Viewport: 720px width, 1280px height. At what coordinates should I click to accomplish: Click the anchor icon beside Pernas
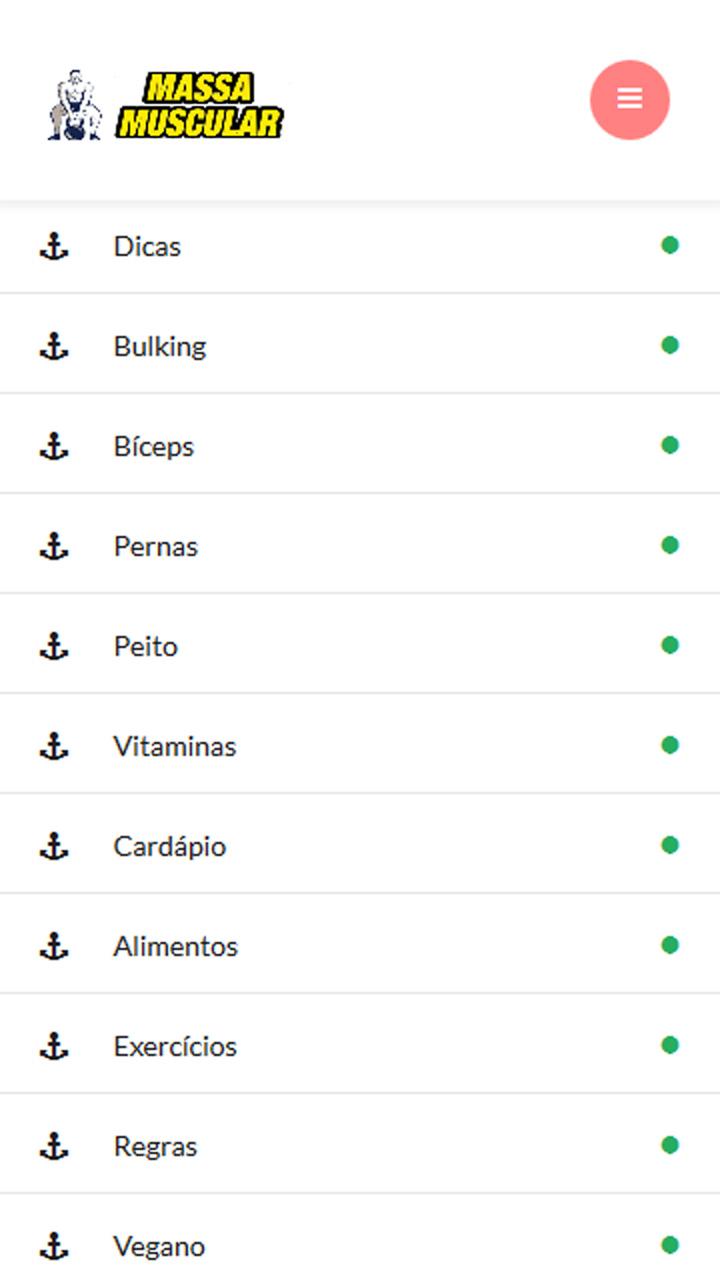tap(54, 547)
